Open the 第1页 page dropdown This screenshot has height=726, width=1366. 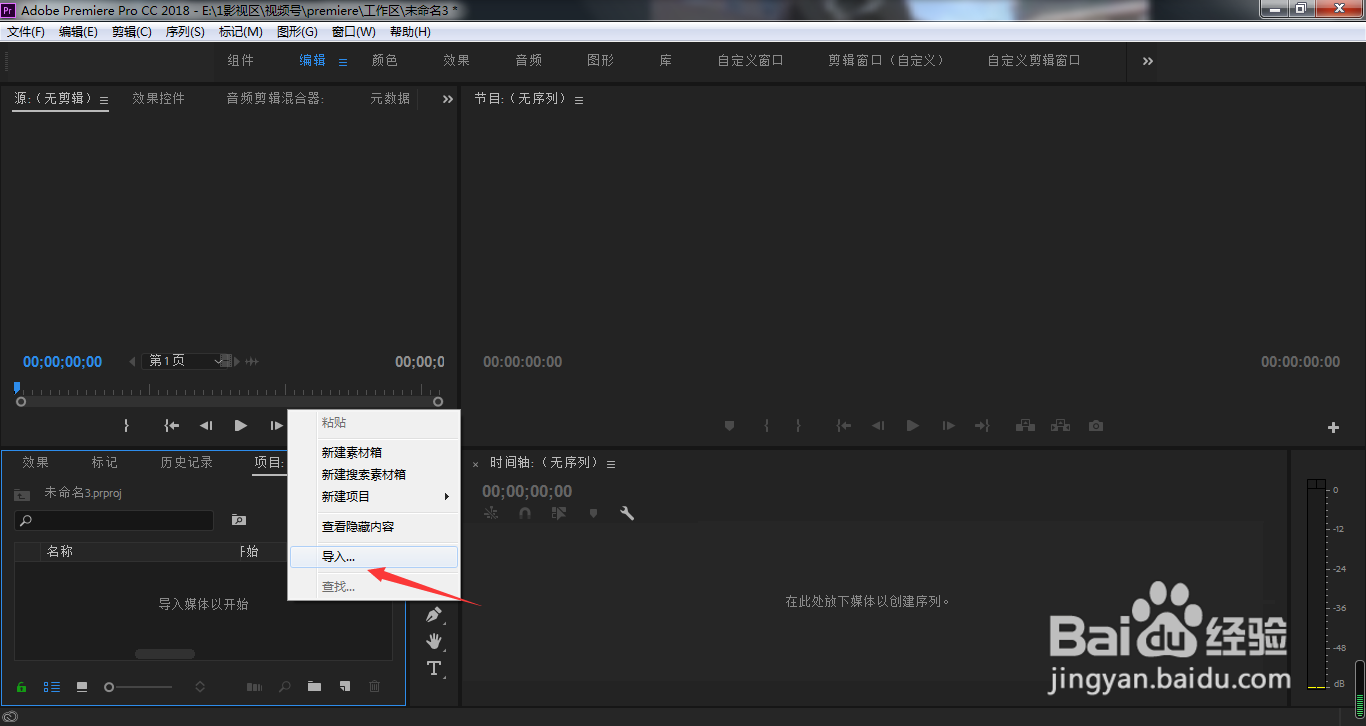tap(185, 361)
